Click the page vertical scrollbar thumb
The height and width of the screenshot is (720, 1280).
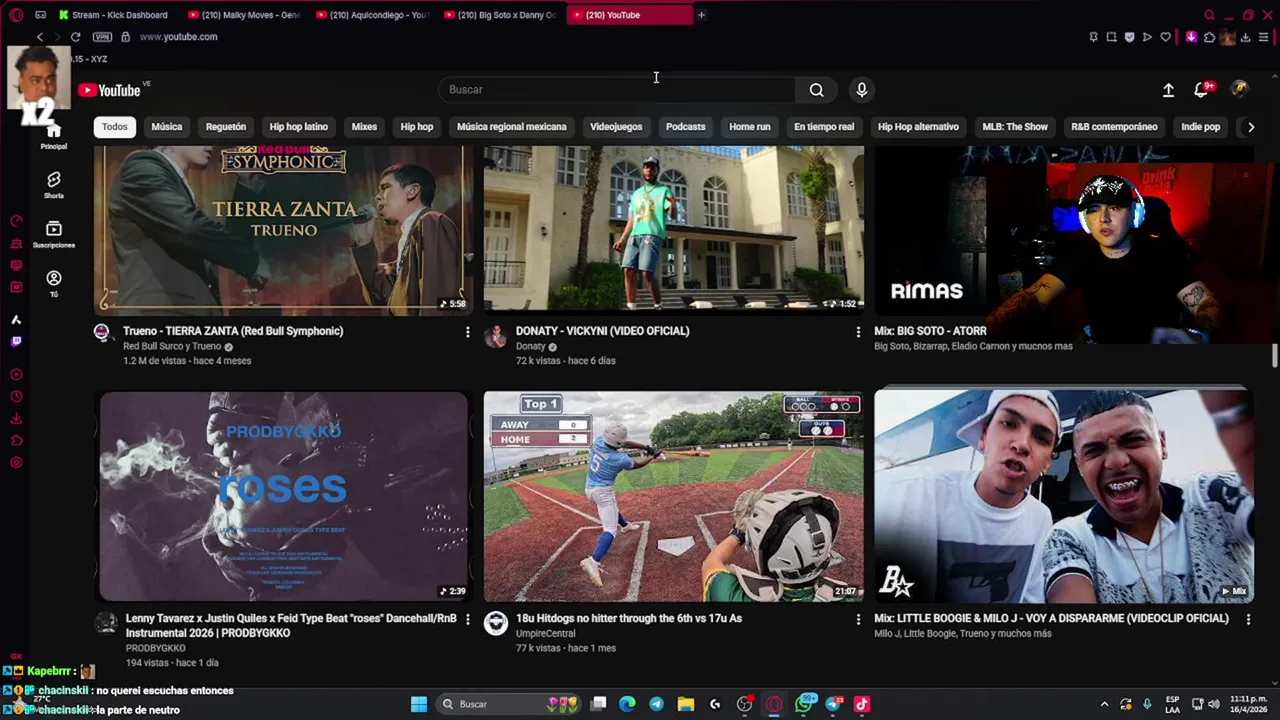coord(1274,355)
